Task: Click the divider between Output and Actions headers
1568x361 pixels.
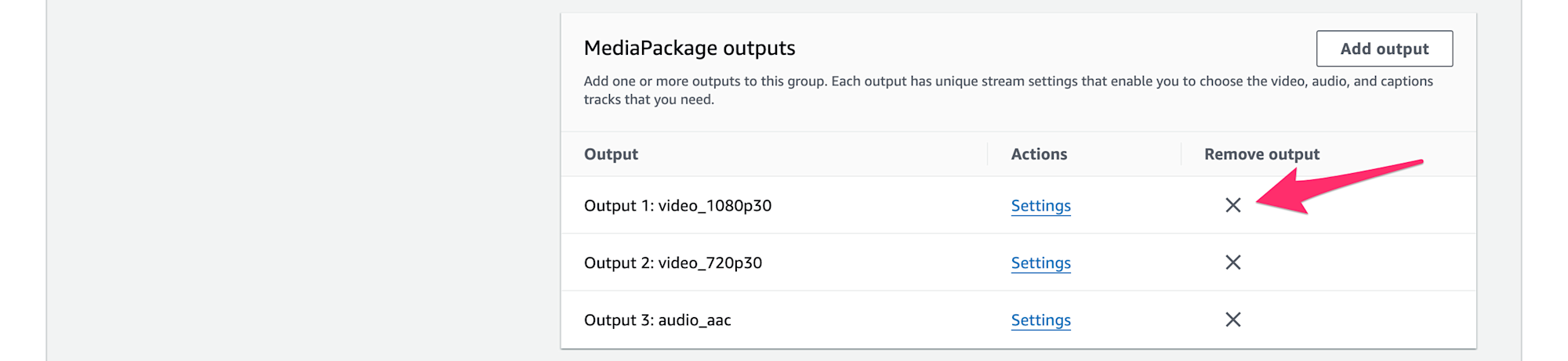Action: pyautogui.click(x=987, y=154)
